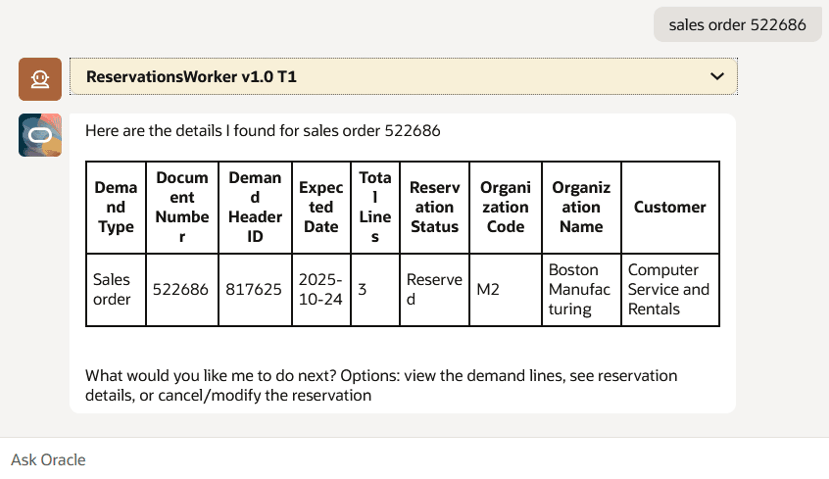829x479 pixels.
Task: Click the header ID cell 817625
Action: (x=255, y=289)
